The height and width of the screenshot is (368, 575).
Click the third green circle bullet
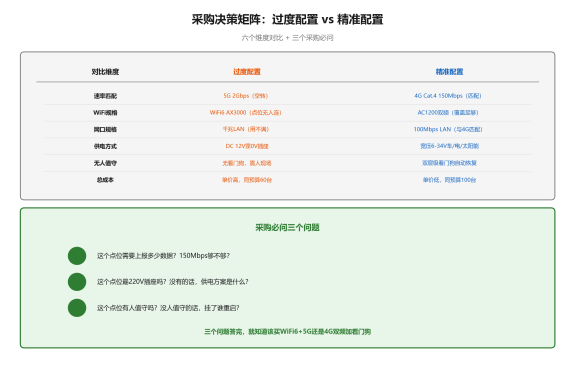click(77, 308)
